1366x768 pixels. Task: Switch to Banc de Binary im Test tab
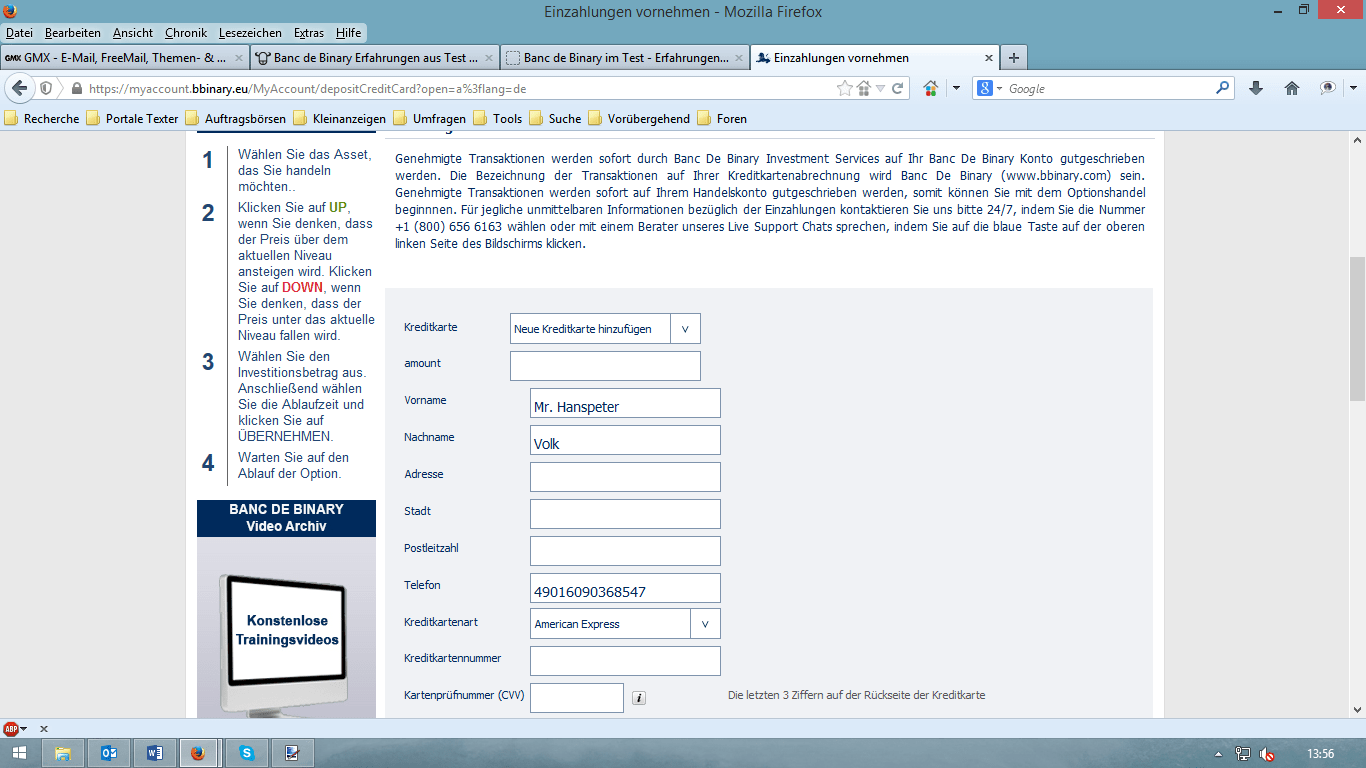point(623,58)
